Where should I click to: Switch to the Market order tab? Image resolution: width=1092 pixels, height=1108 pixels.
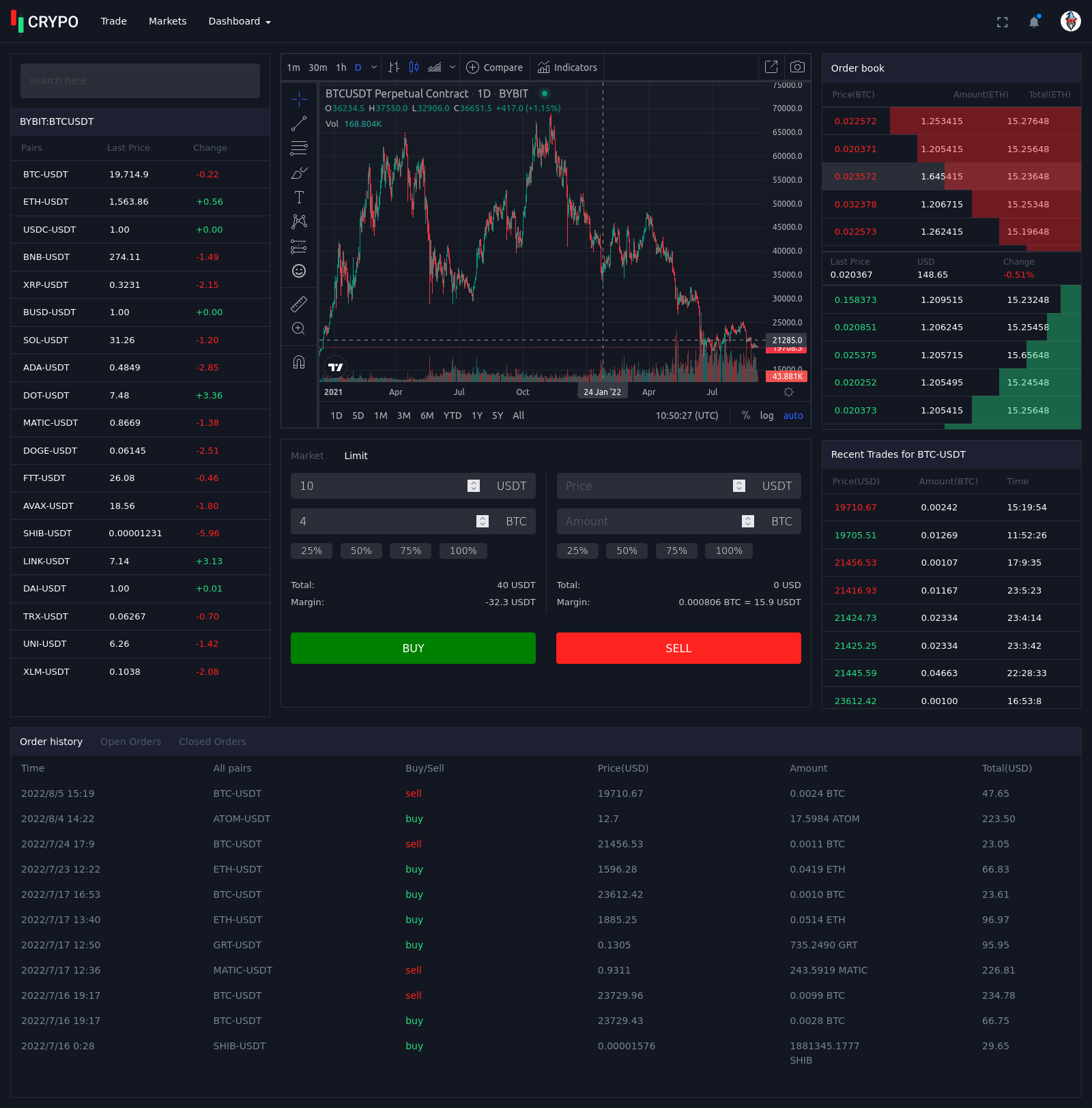pyautogui.click(x=307, y=456)
